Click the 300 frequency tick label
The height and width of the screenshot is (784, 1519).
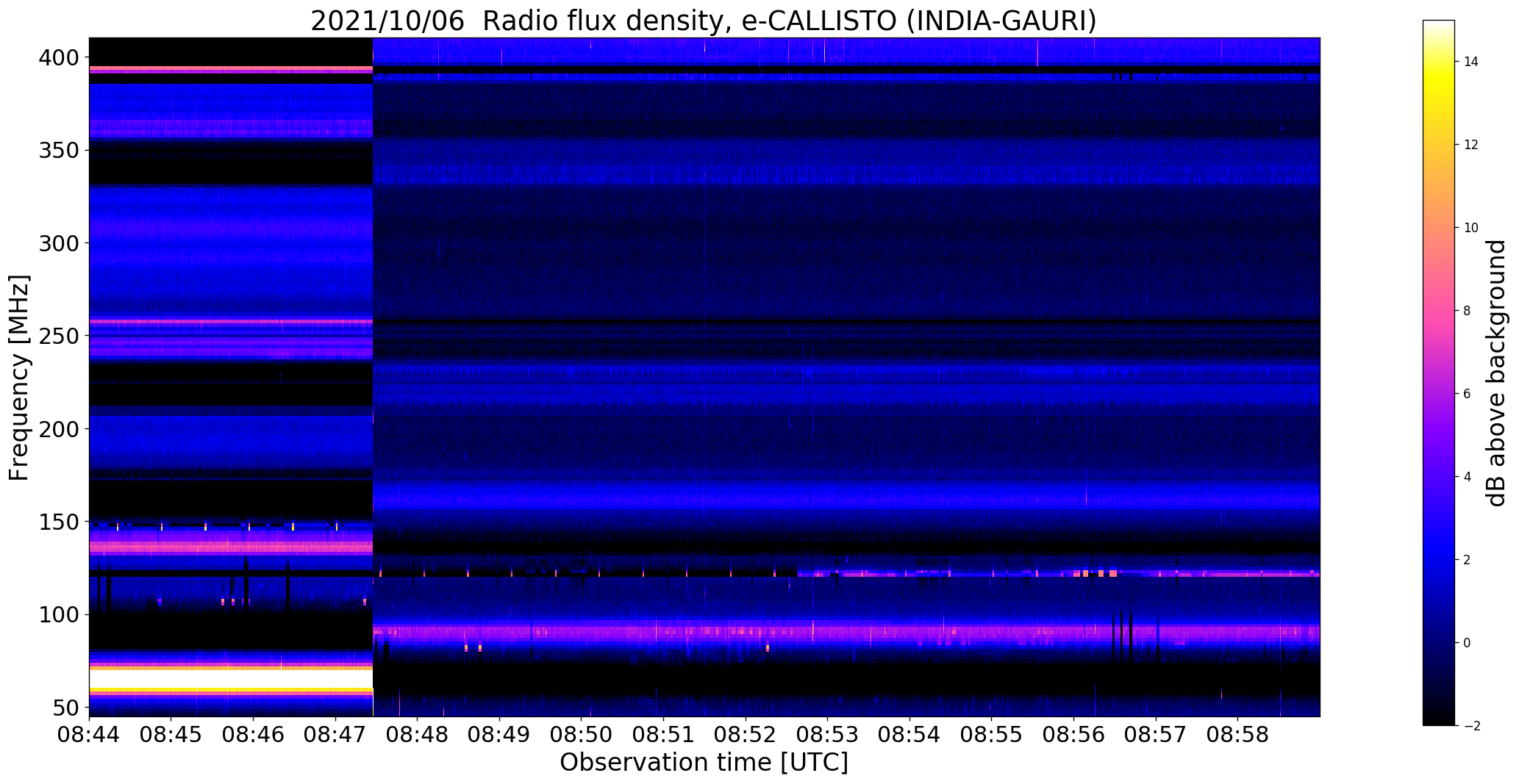58,242
